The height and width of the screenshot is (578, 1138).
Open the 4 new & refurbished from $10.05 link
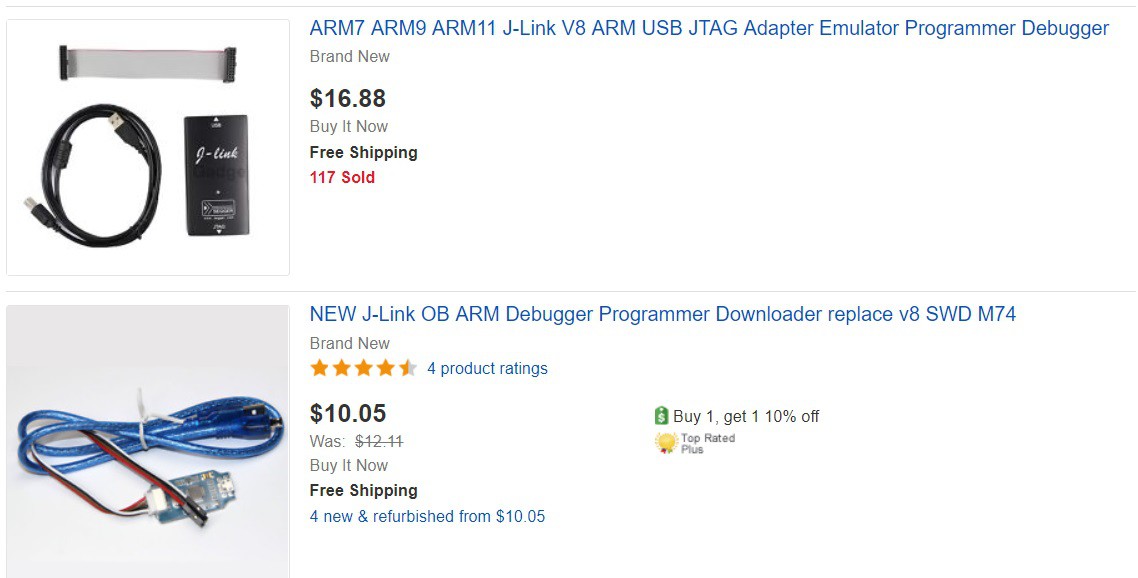click(427, 516)
